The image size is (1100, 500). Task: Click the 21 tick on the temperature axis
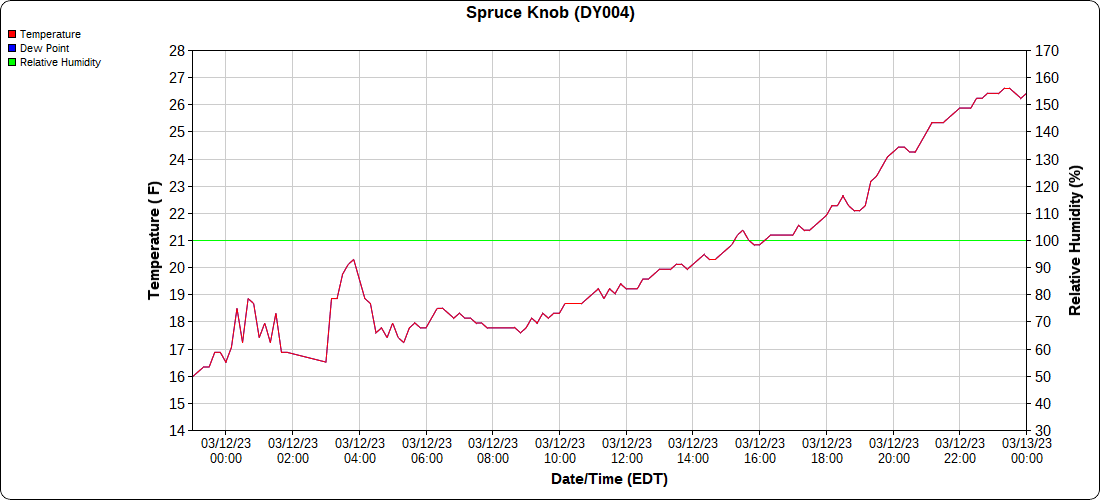pyautogui.click(x=176, y=241)
